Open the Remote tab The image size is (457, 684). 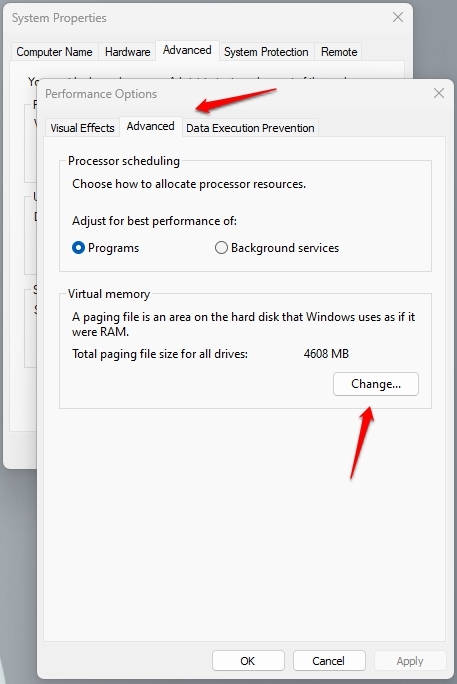click(339, 52)
